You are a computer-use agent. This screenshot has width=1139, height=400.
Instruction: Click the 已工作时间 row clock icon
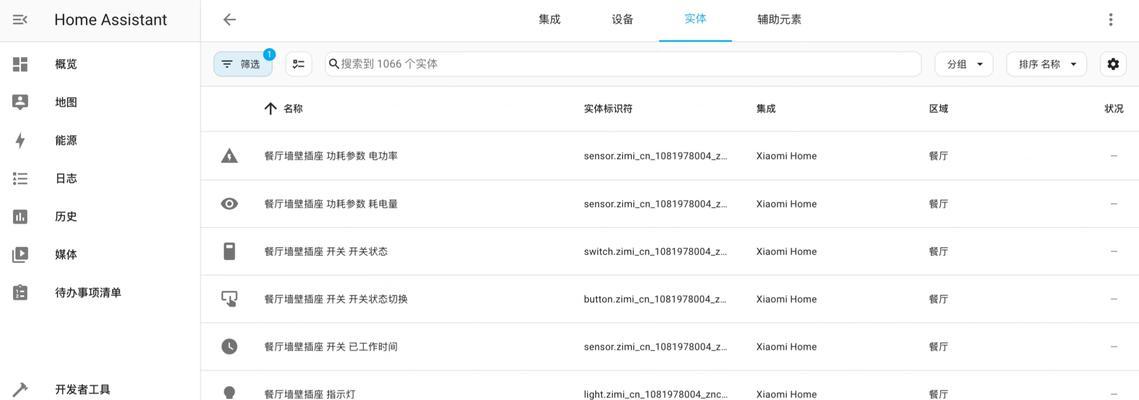pos(230,346)
